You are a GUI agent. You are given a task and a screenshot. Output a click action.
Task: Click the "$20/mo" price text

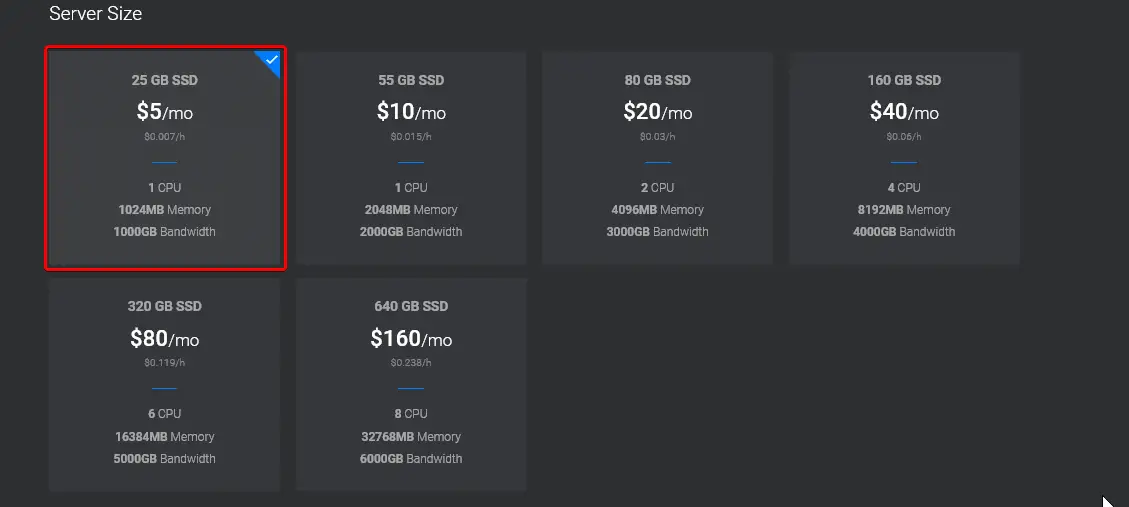[x=657, y=112]
